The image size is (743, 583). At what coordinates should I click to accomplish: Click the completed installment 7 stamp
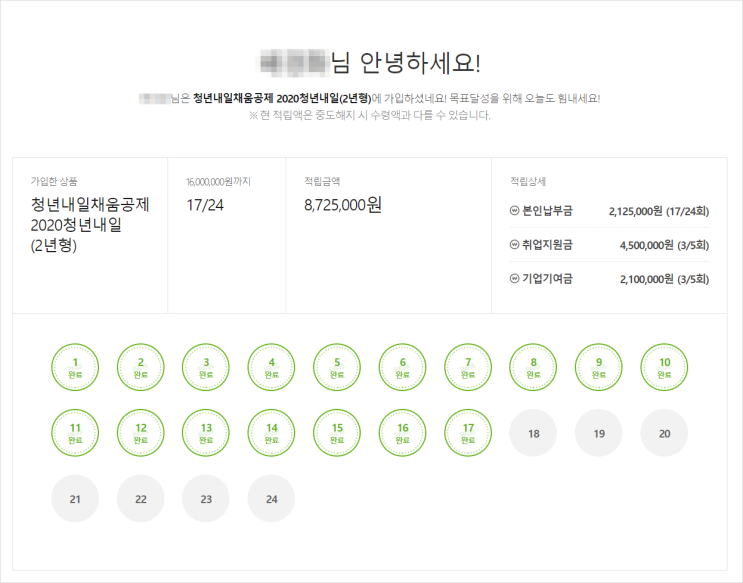pos(468,367)
